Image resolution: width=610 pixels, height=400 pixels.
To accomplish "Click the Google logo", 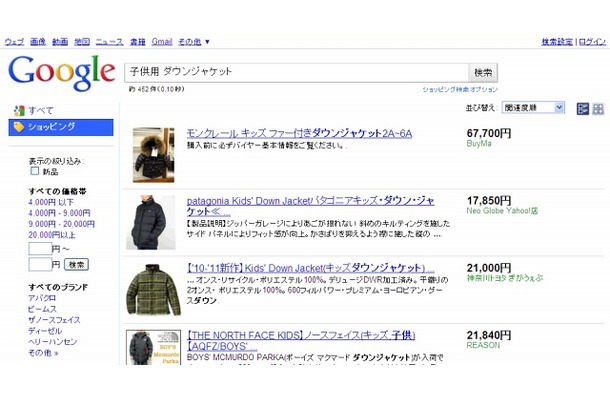I will pyautogui.click(x=62, y=72).
